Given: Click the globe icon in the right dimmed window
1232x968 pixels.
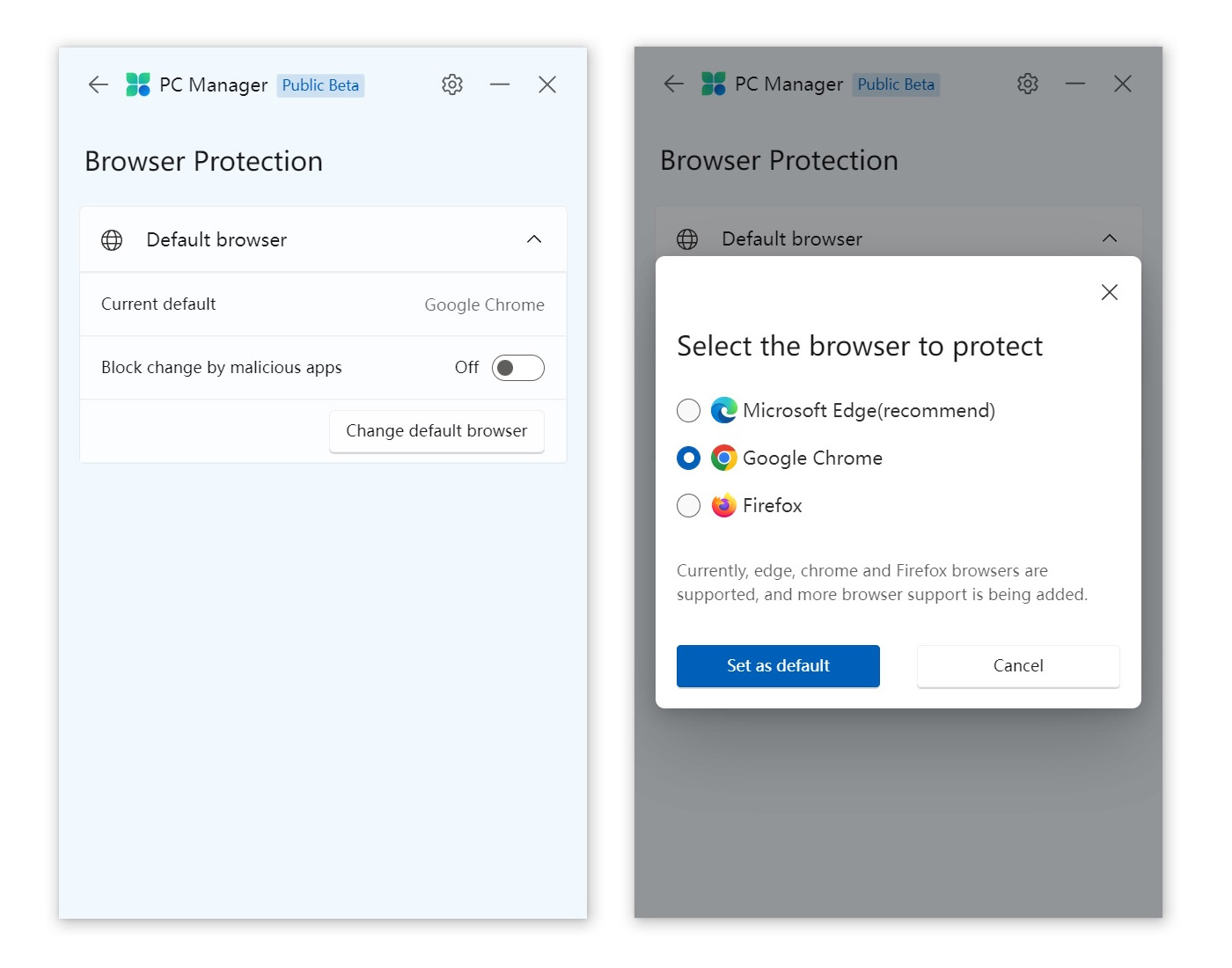Looking at the screenshot, I should (x=687, y=239).
